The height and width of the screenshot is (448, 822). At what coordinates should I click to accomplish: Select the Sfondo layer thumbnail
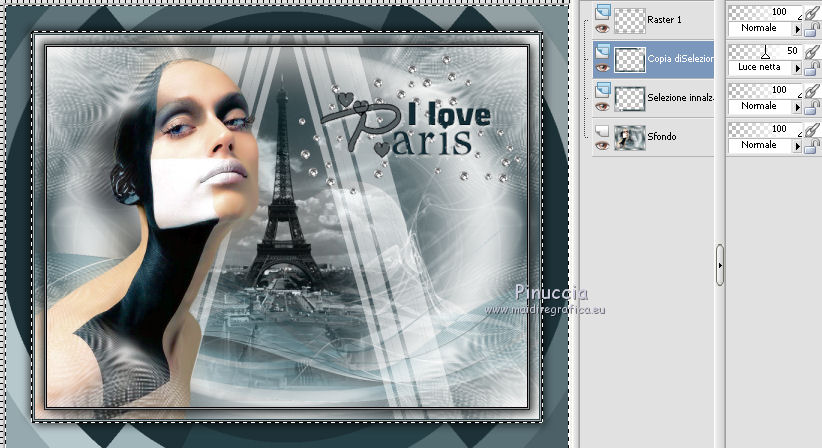coord(629,137)
